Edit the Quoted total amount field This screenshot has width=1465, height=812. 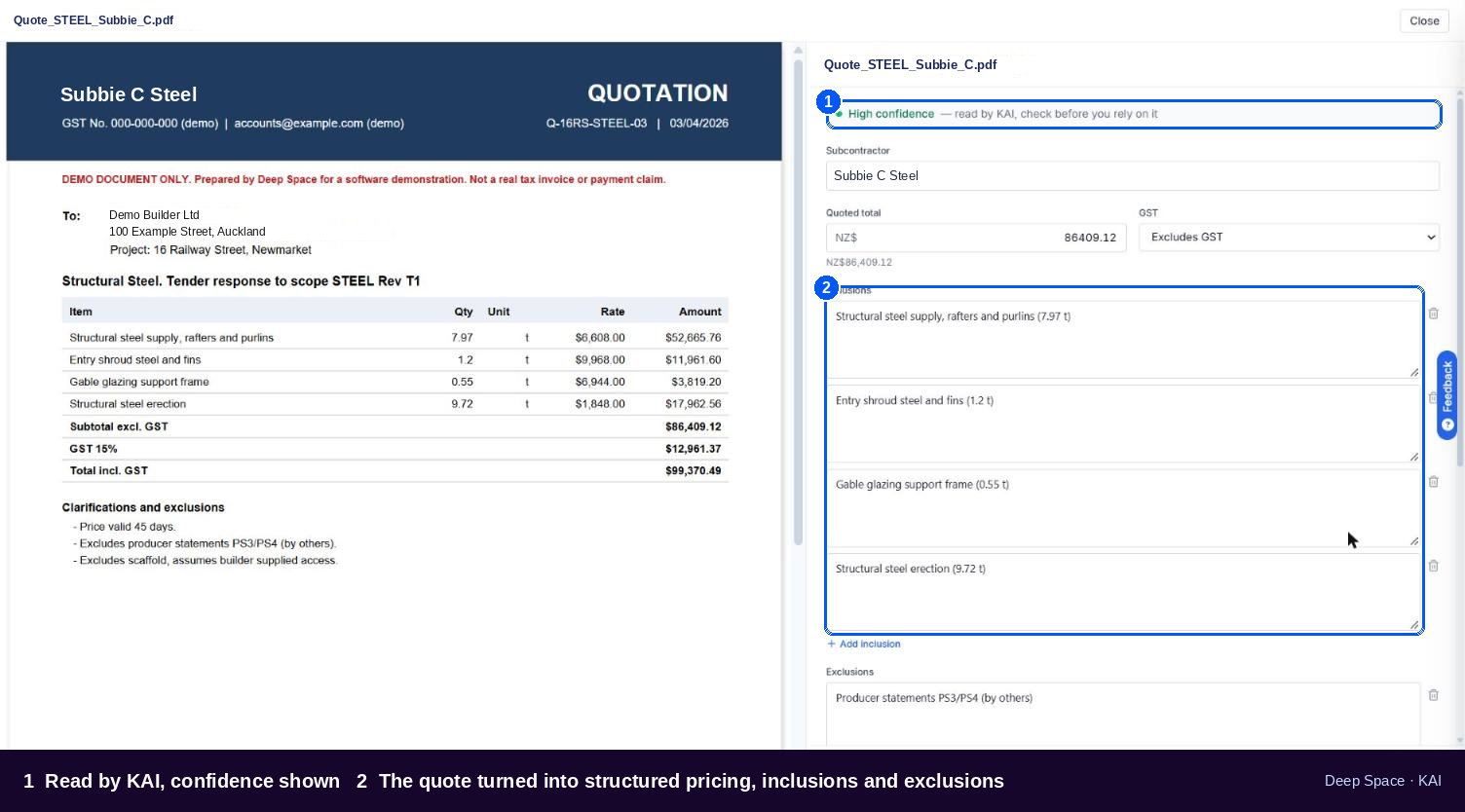[x=976, y=238]
